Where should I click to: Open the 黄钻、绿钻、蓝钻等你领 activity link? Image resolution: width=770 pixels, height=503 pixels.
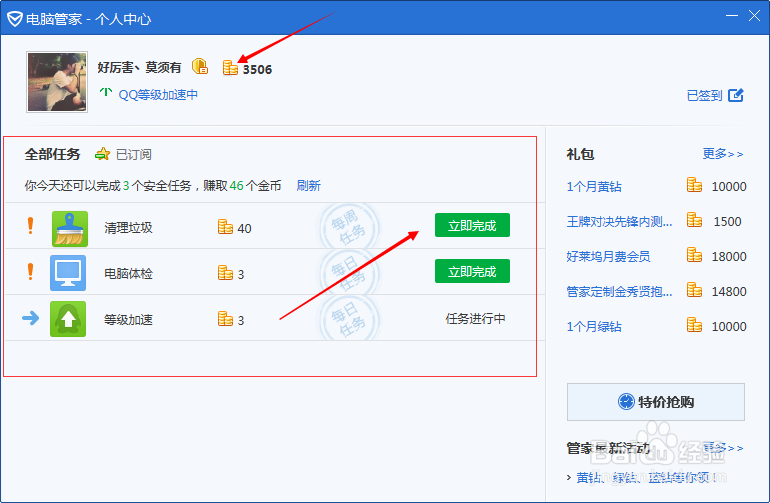click(647, 477)
